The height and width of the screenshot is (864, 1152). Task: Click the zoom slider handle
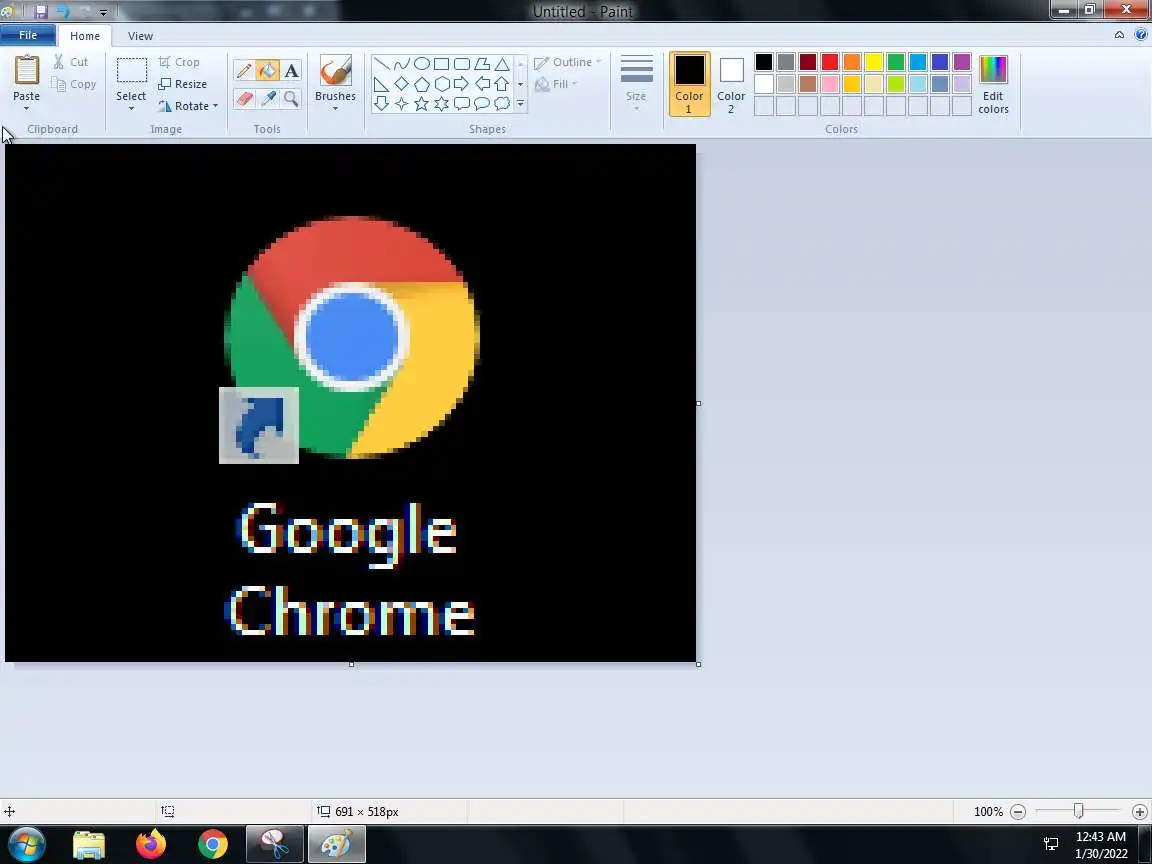click(1078, 811)
